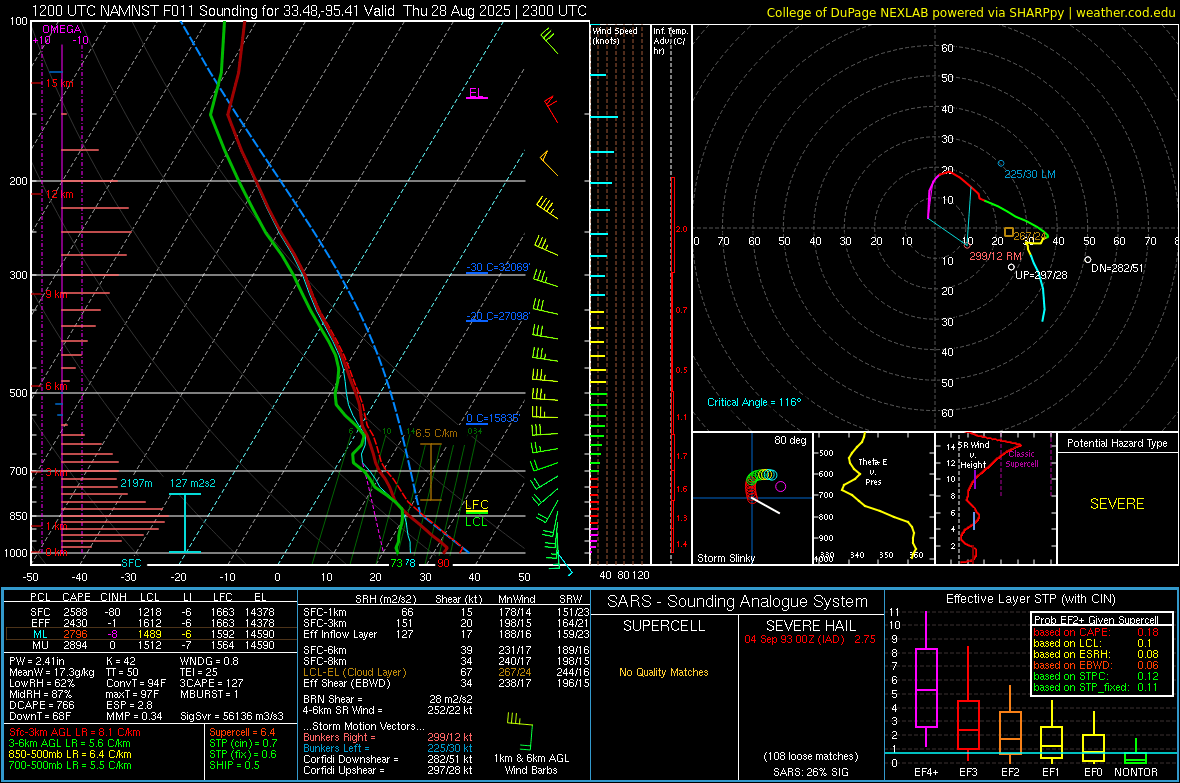Click the Potential Hazard Type header
This screenshot has width=1180, height=783.
click(1117, 443)
